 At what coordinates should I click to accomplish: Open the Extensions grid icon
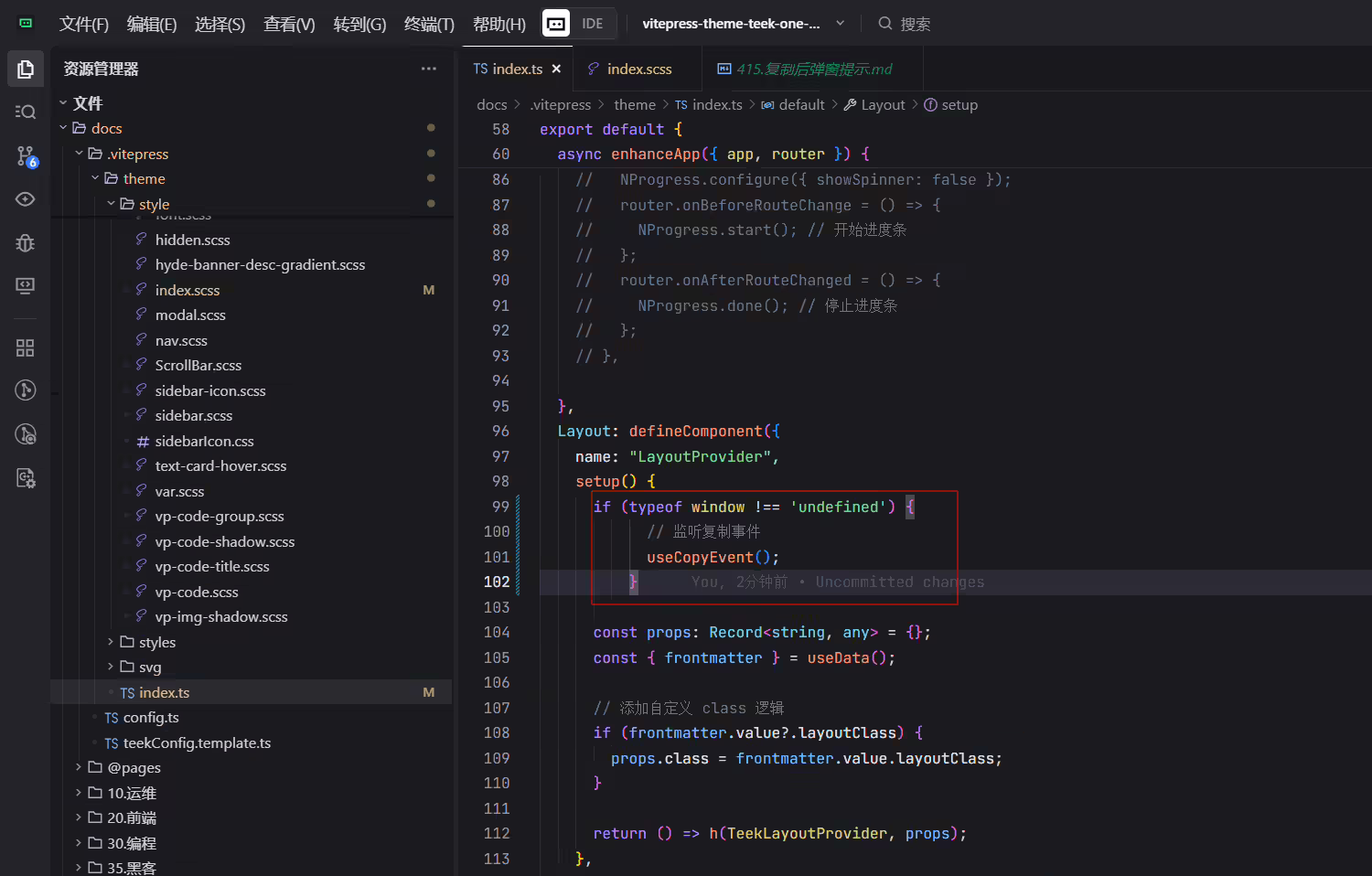26,347
